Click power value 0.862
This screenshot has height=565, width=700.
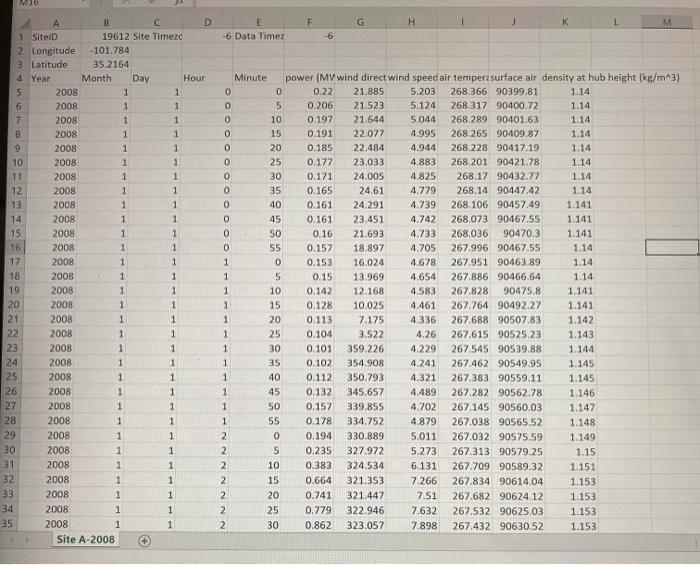[307, 525]
